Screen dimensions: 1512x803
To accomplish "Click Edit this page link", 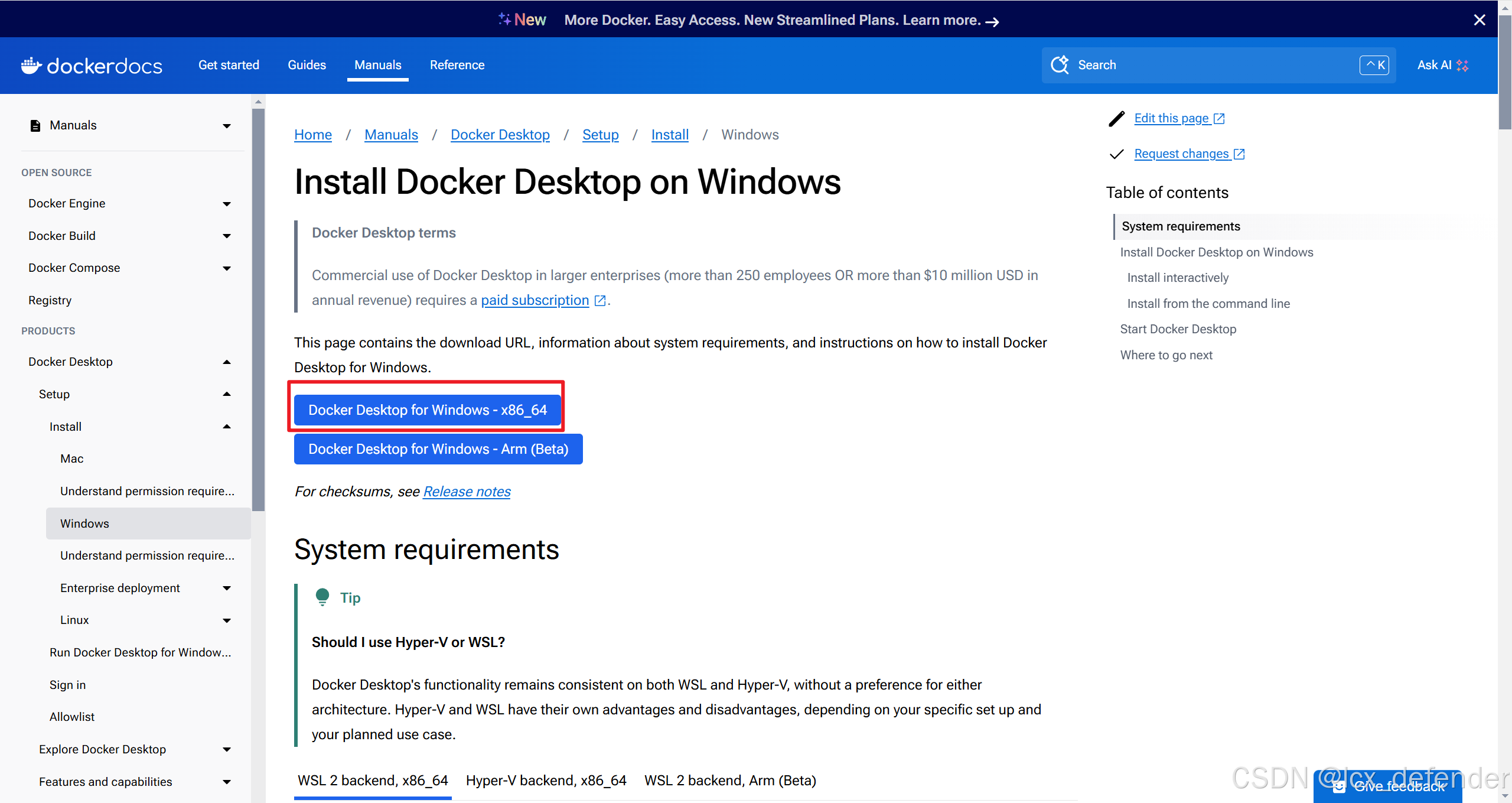I will pos(1179,118).
